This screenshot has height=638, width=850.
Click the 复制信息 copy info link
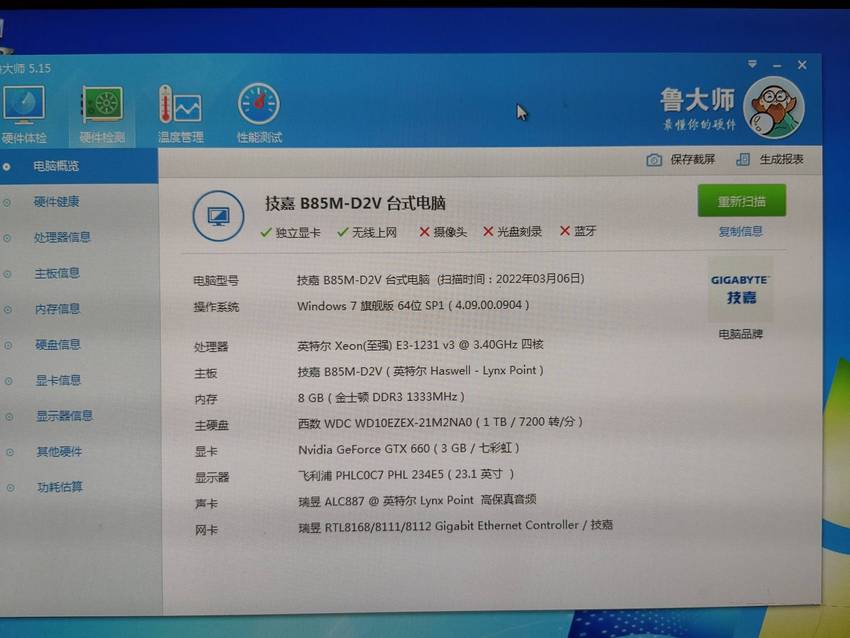[740, 232]
